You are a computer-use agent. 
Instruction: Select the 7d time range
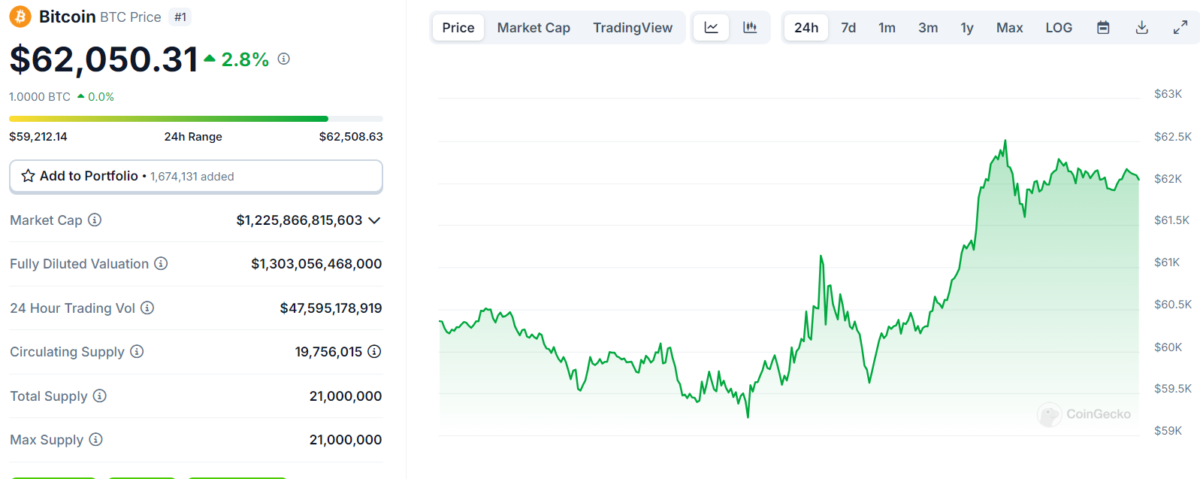click(848, 28)
